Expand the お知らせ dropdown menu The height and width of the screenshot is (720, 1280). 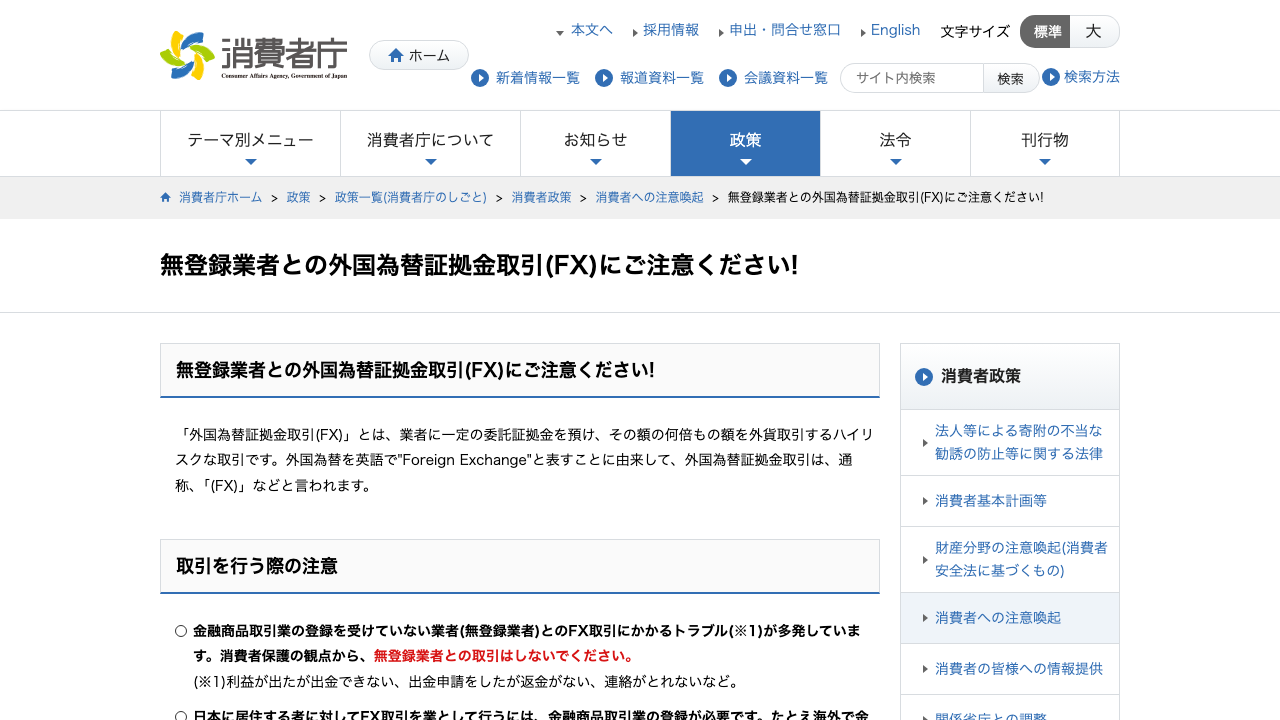click(x=595, y=144)
